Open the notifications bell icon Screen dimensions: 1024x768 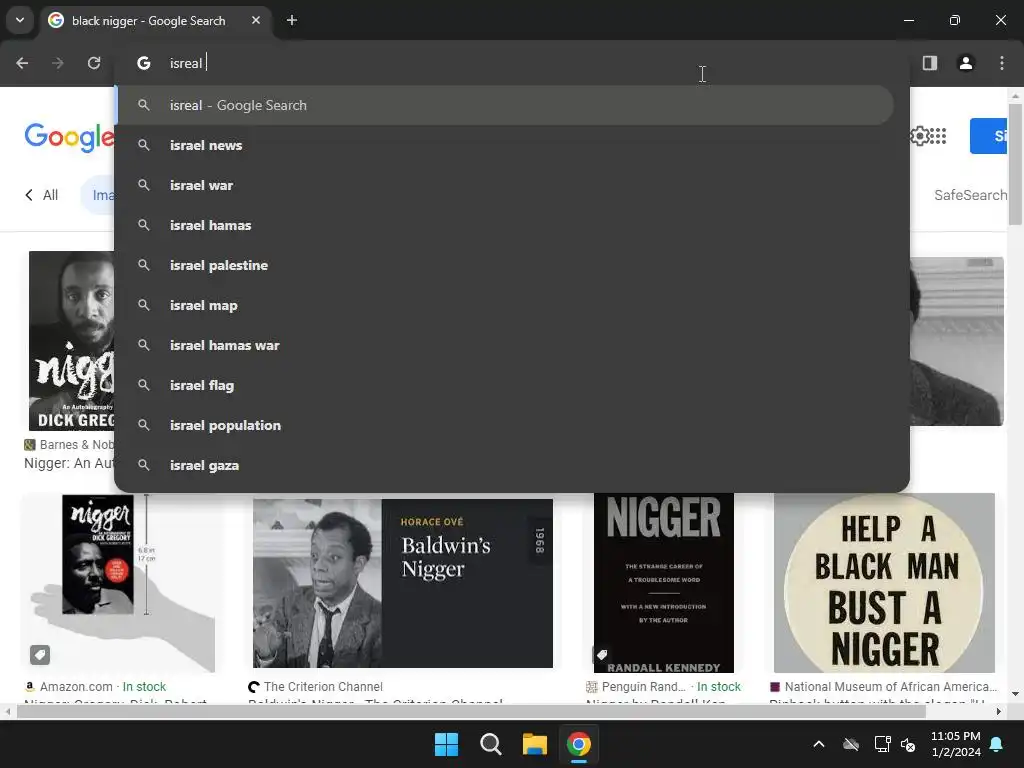point(997,744)
